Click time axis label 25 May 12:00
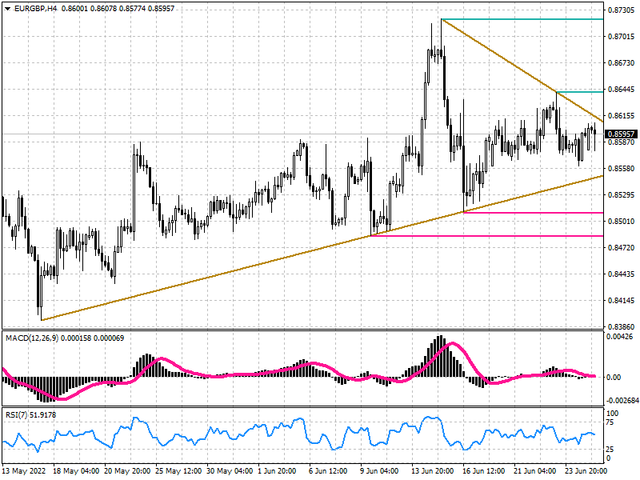Image resolution: width=640 pixels, height=480 pixels. pyautogui.click(x=178, y=471)
